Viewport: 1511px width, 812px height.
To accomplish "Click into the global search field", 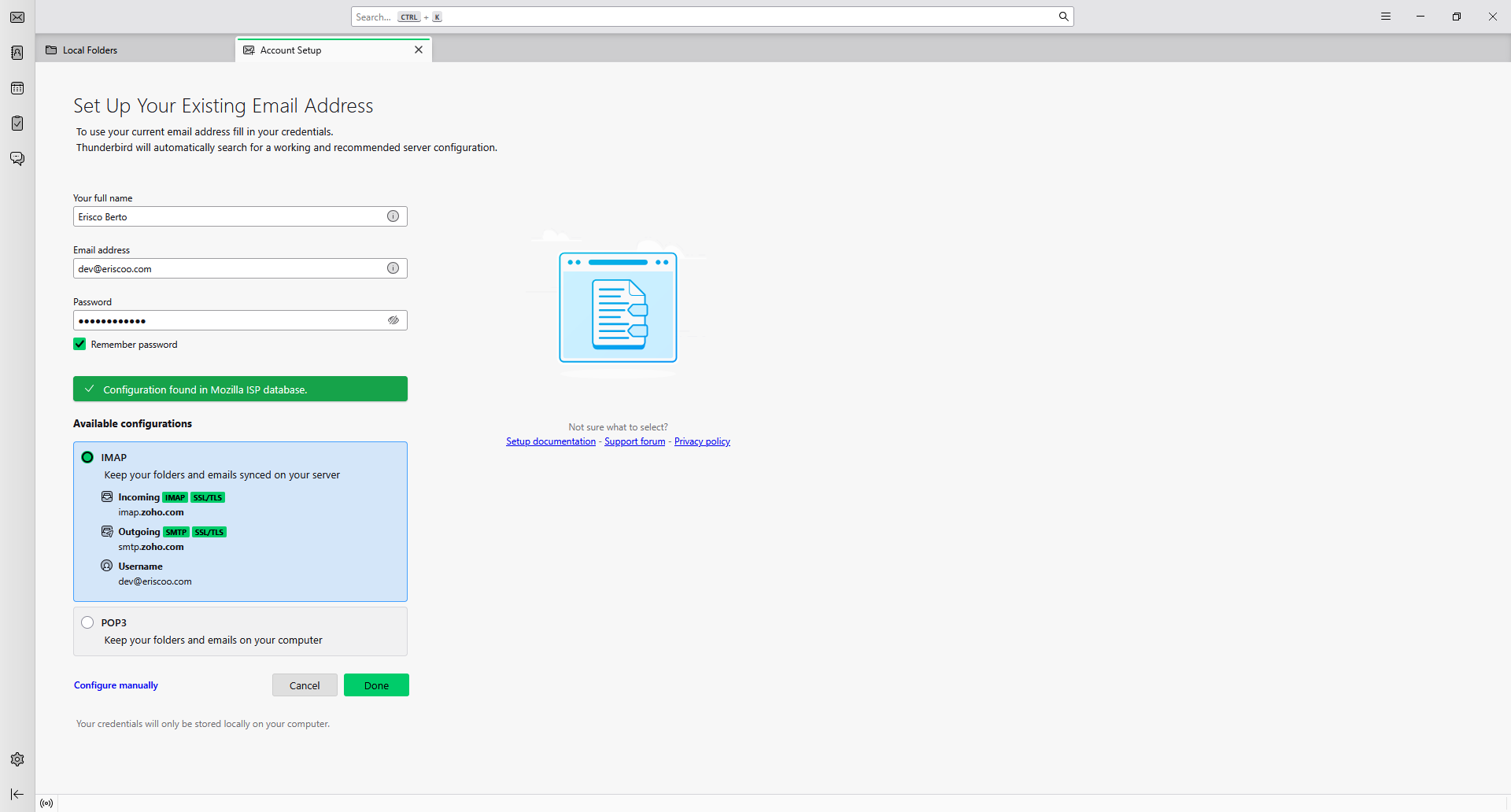I will click(x=708, y=17).
